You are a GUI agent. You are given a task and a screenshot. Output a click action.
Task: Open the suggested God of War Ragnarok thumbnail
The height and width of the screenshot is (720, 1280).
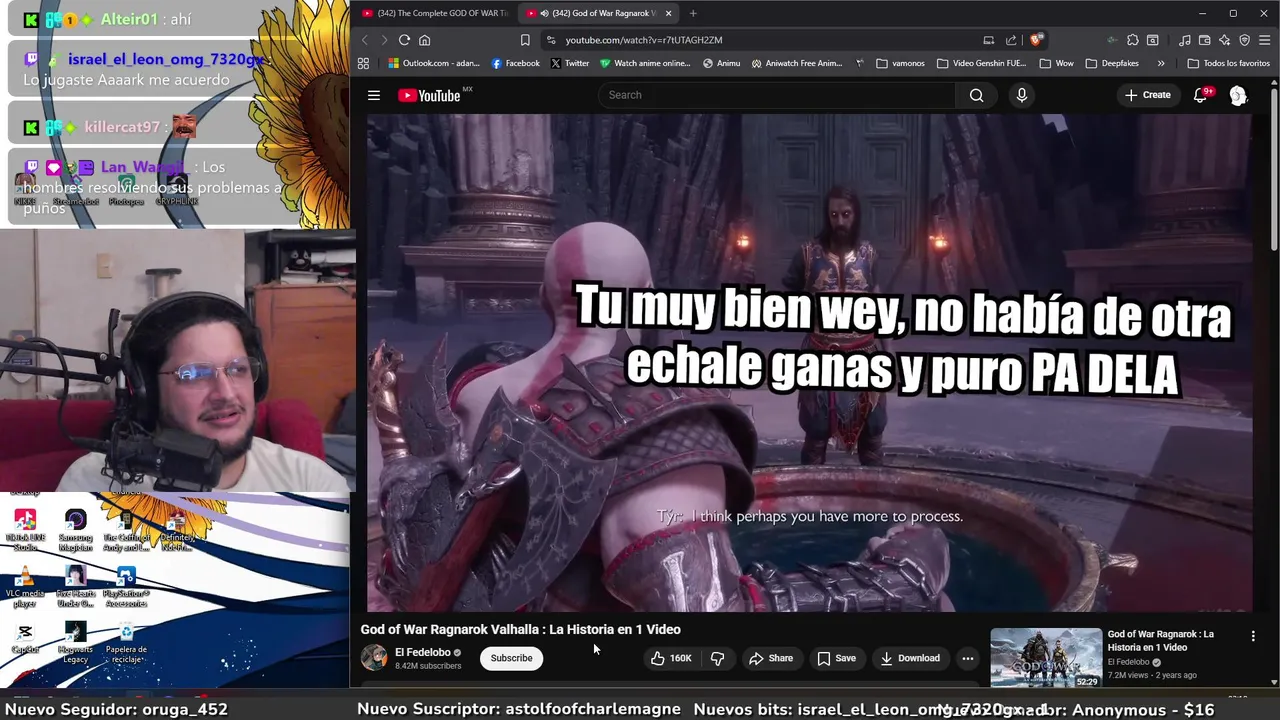[x=1046, y=657]
